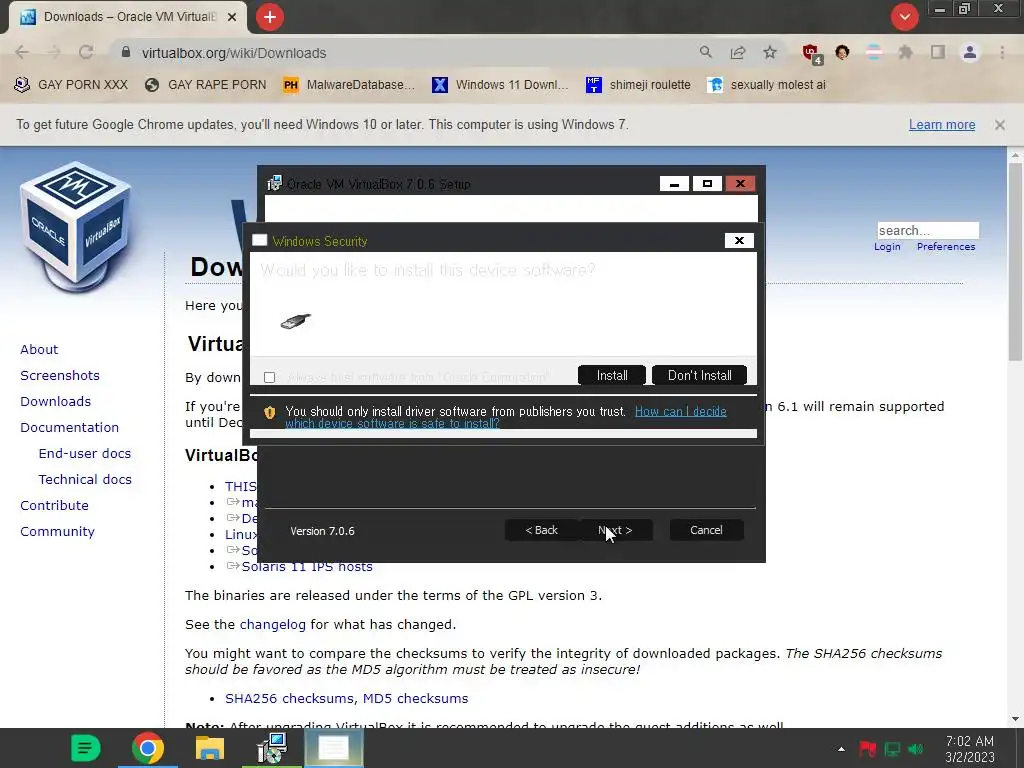1024x768 pixels.
Task: Close the Windows Security dialog
Action: coord(739,240)
